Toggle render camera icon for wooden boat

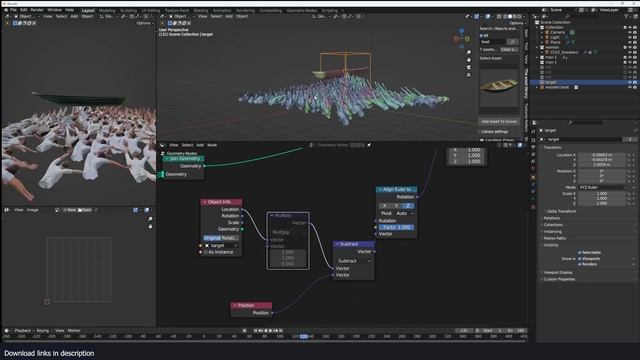[635, 87]
